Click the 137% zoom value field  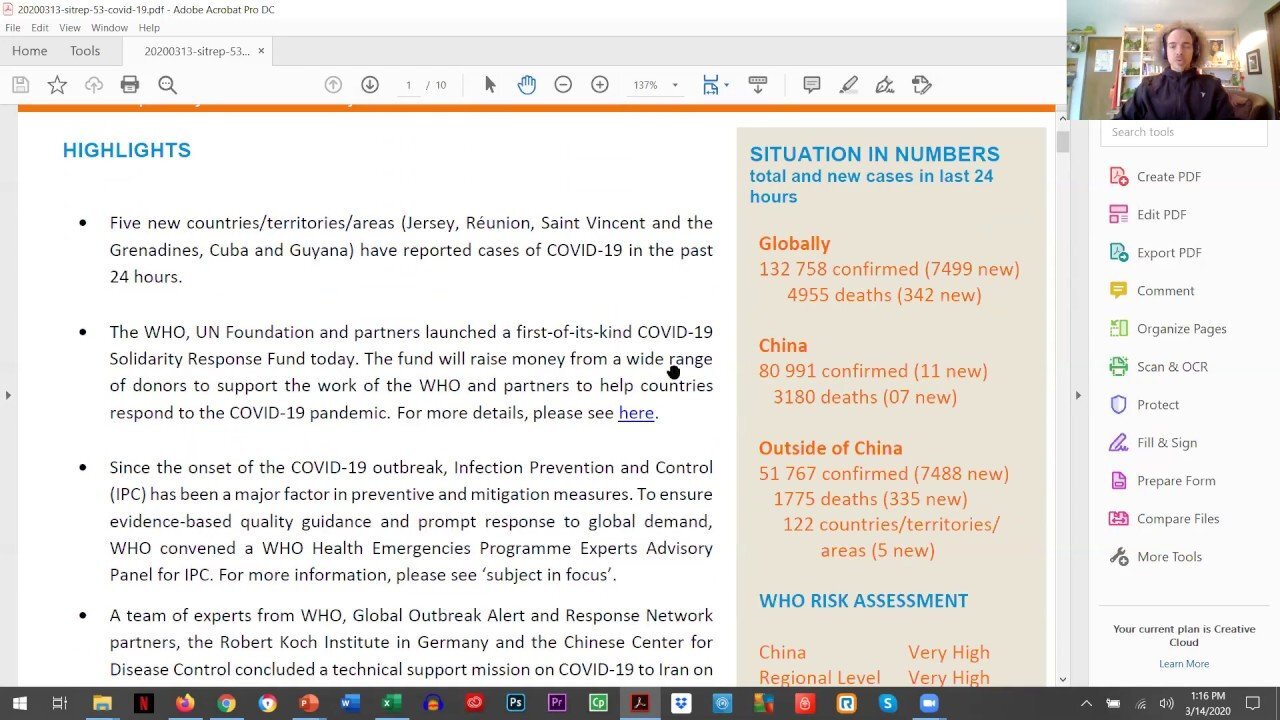coord(645,85)
